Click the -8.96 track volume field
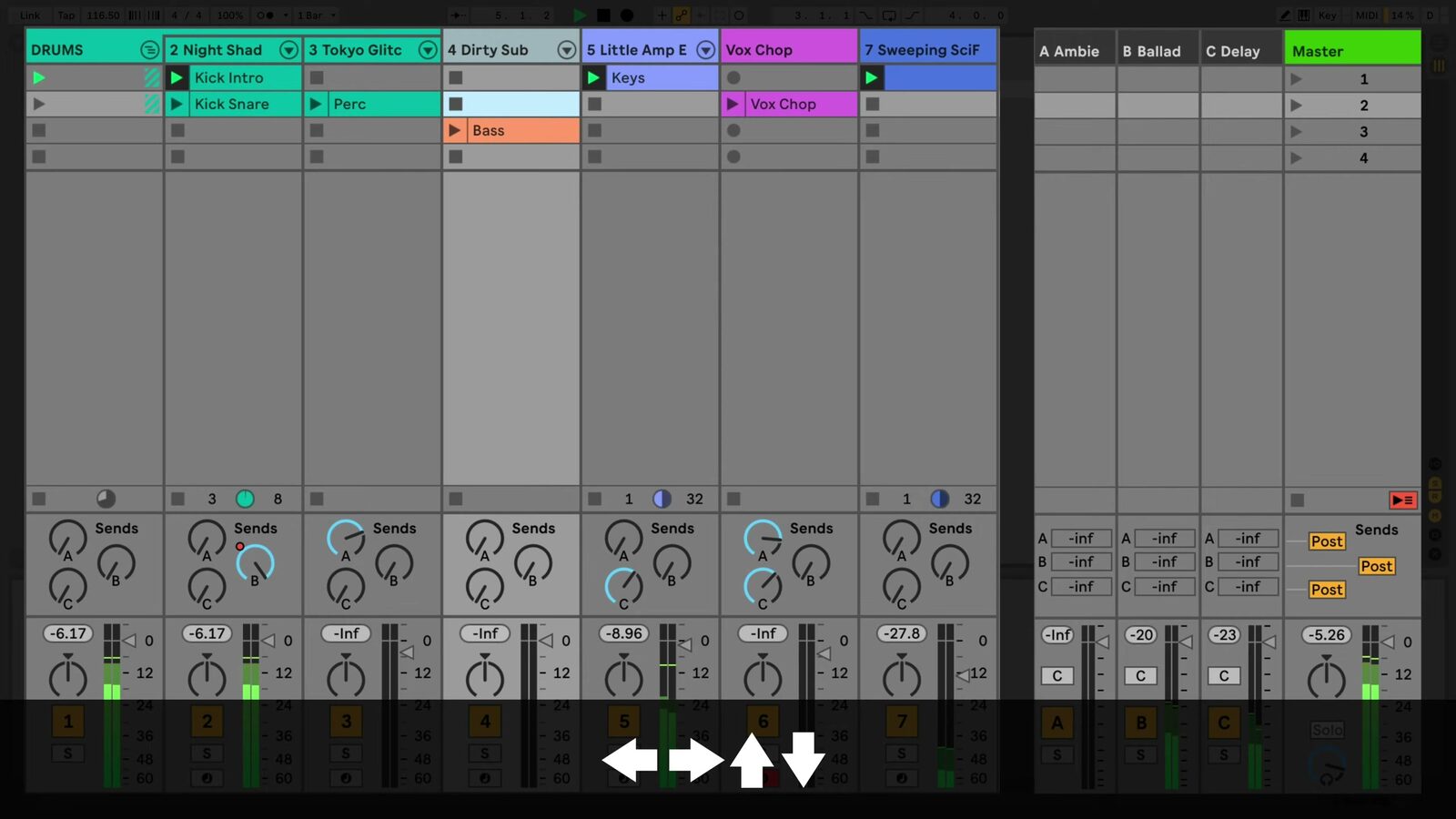The image size is (1456, 819). [x=624, y=633]
